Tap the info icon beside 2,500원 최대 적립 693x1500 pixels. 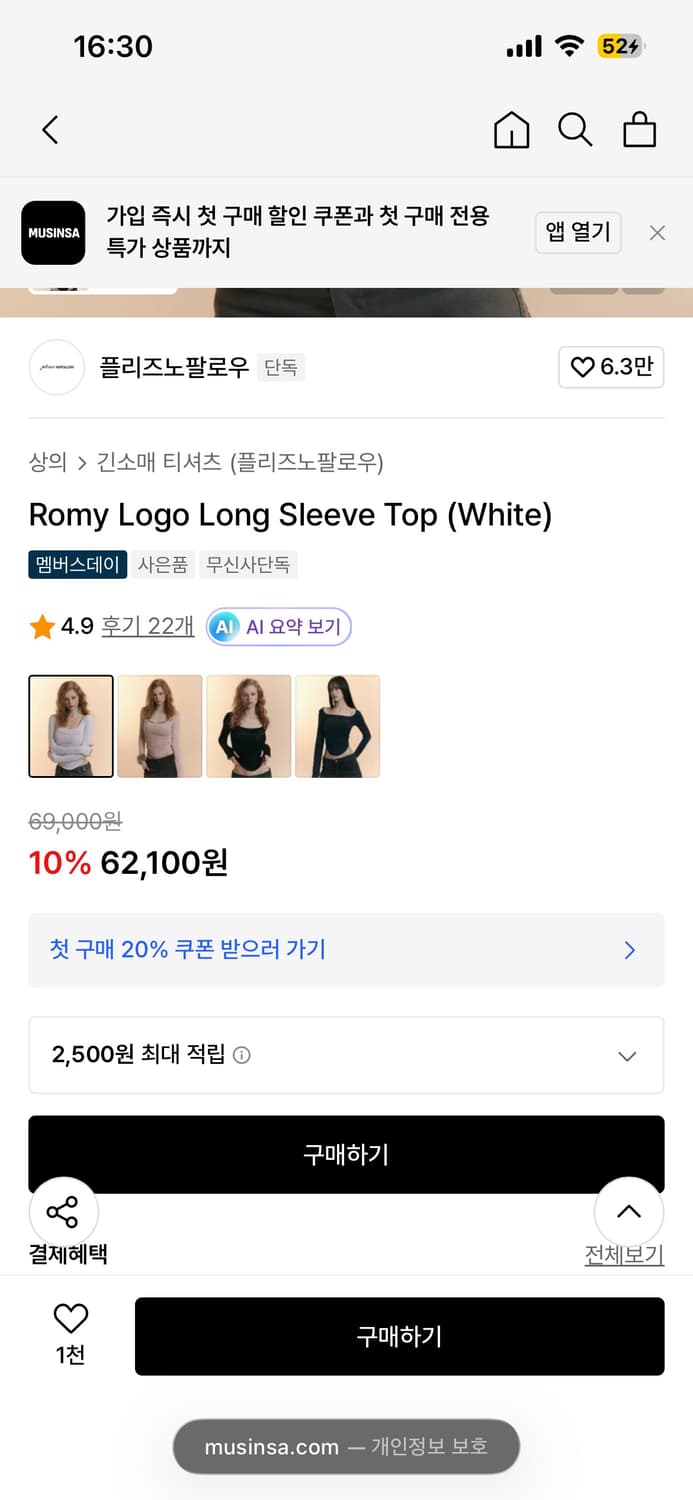tap(240, 1055)
